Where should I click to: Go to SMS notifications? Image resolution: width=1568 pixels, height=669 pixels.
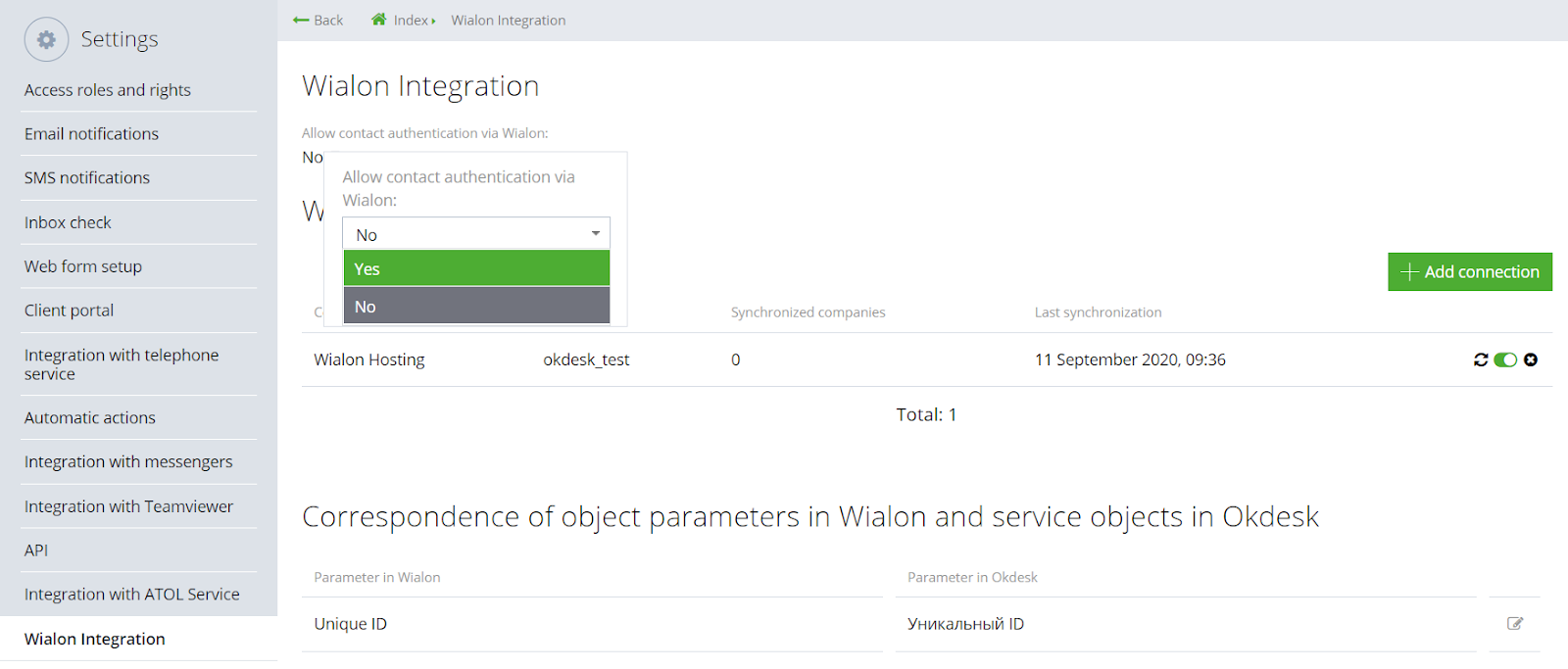[87, 177]
